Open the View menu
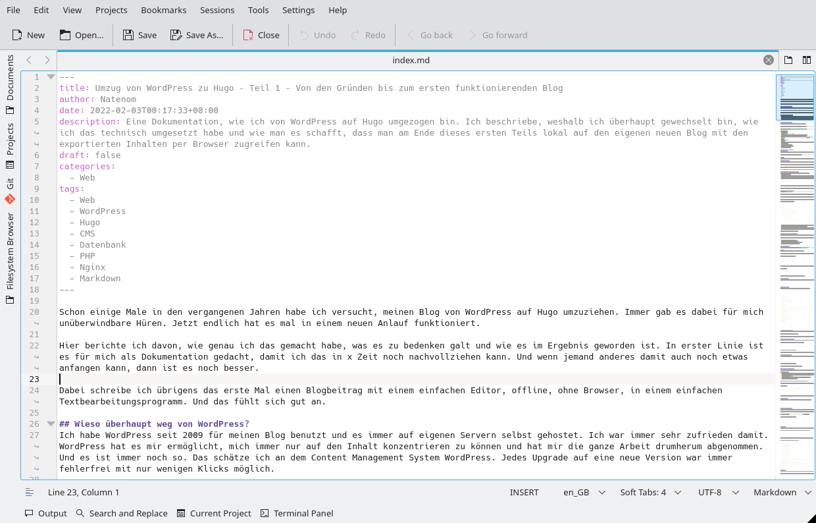This screenshot has width=816, height=523. tap(72, 10)
